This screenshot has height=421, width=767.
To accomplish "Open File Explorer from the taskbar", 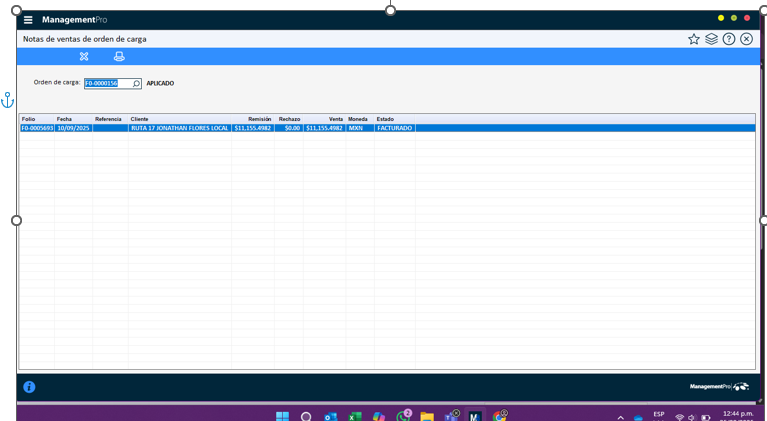I will (427, 416).
